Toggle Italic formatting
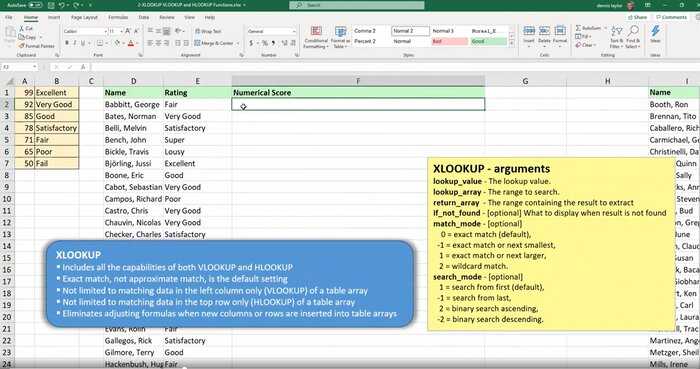The height and width of the screenshot is (369, 700). [75, 43]
